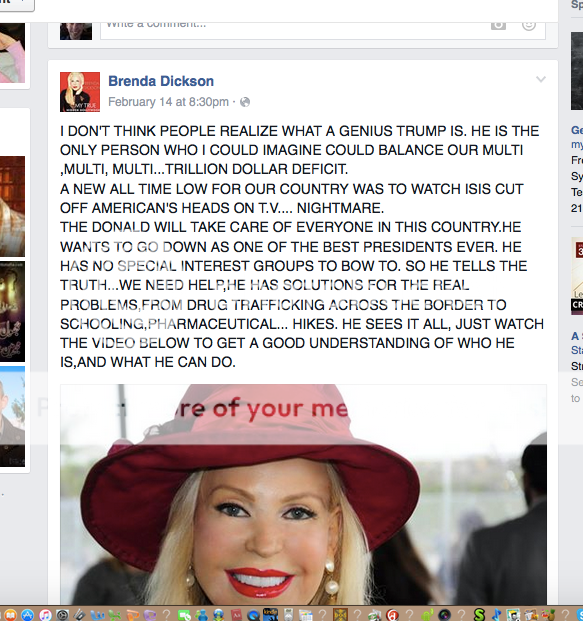Click the public globe privacy icon on the post
Screen dimensions: 583x621
coord(245,102)
